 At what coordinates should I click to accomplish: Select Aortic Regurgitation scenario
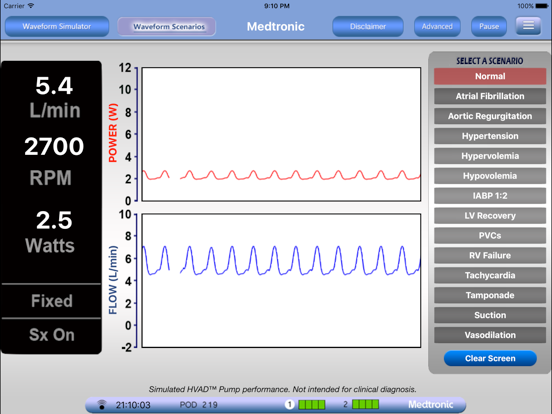point(490,116)
